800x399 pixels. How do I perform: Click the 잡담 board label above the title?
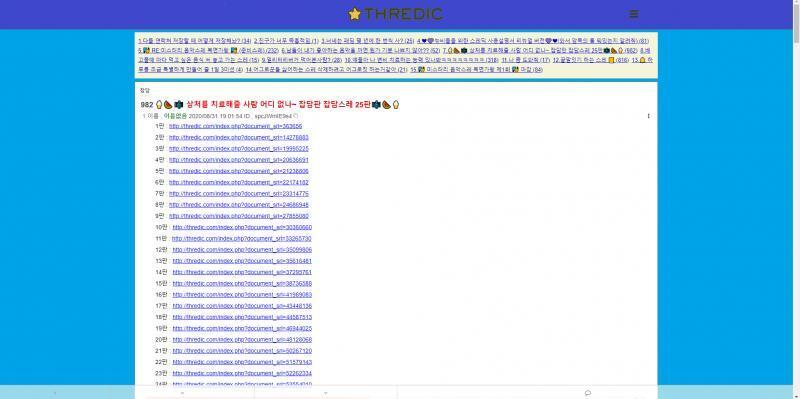(145, 90)
